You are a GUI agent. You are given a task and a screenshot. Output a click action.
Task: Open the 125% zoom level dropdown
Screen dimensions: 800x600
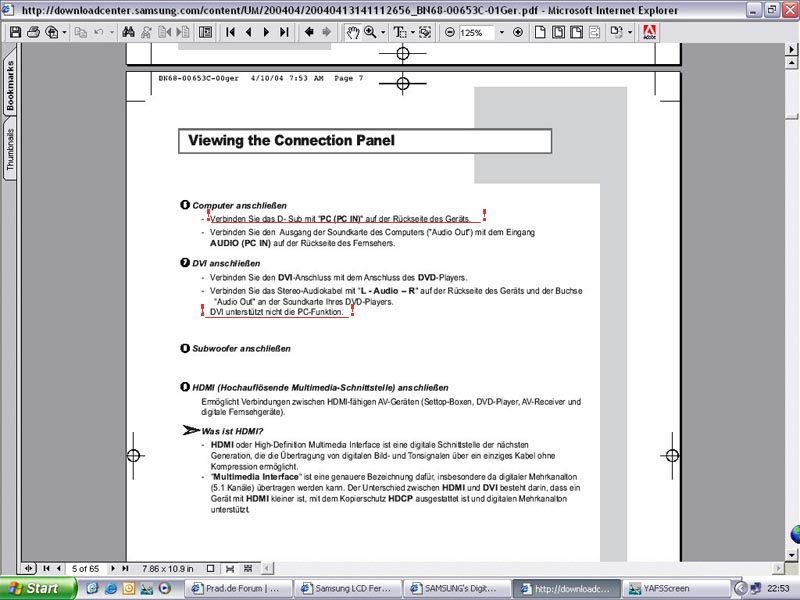[x=502, y=32]
